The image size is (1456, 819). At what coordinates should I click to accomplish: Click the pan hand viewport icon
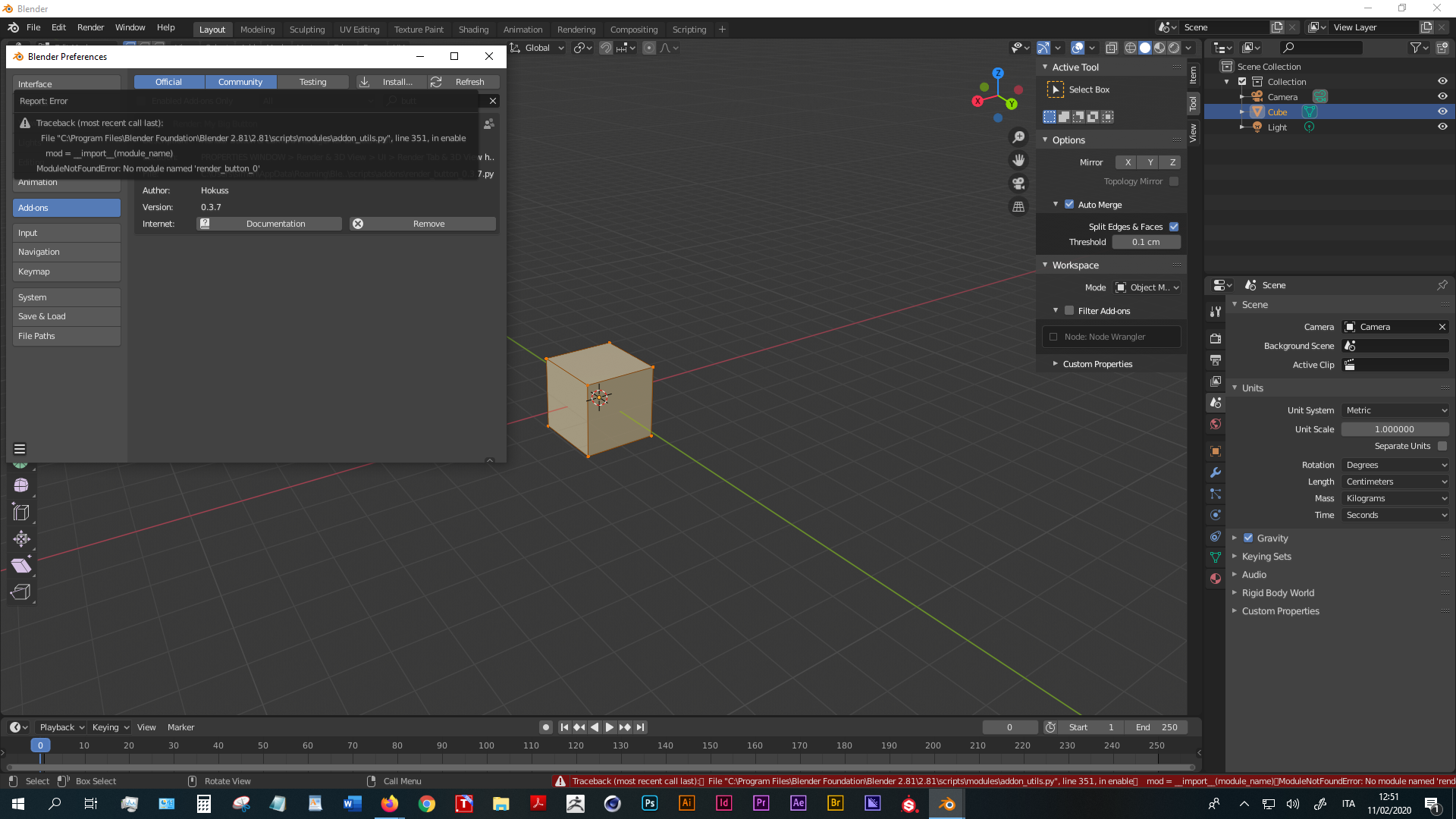click(x=1018, y=160)
